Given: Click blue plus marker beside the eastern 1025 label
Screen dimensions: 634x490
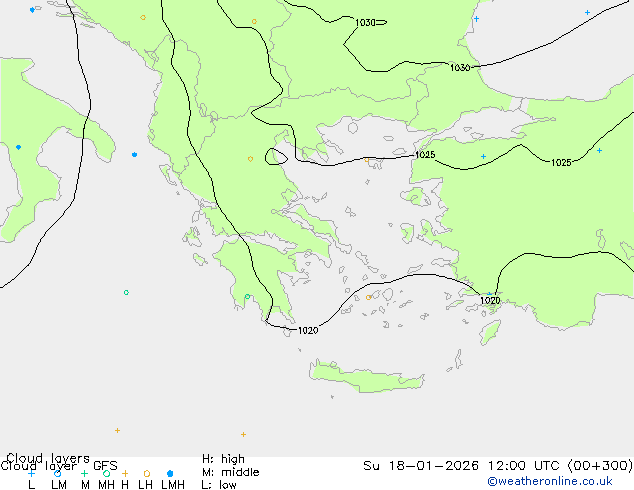Looking at the screenshot, I should [x=599, y=150].
